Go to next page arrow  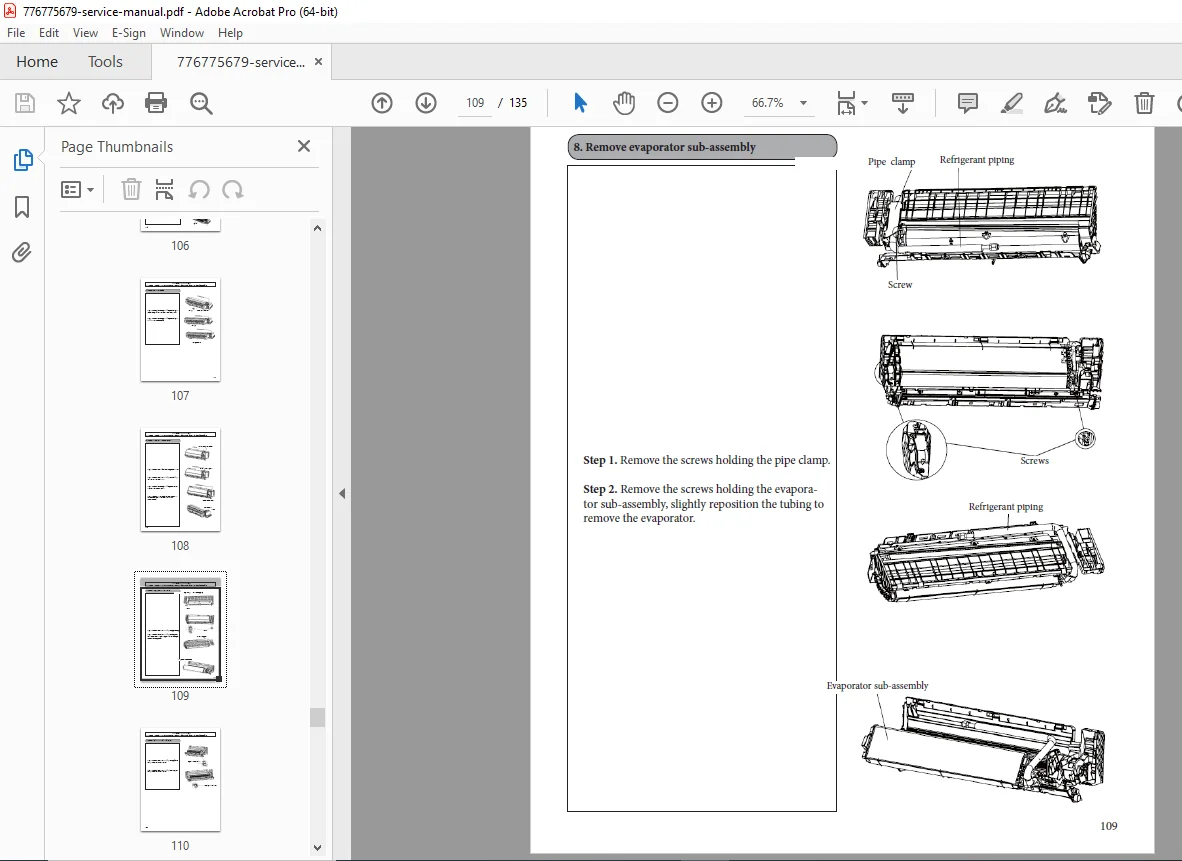426,103
